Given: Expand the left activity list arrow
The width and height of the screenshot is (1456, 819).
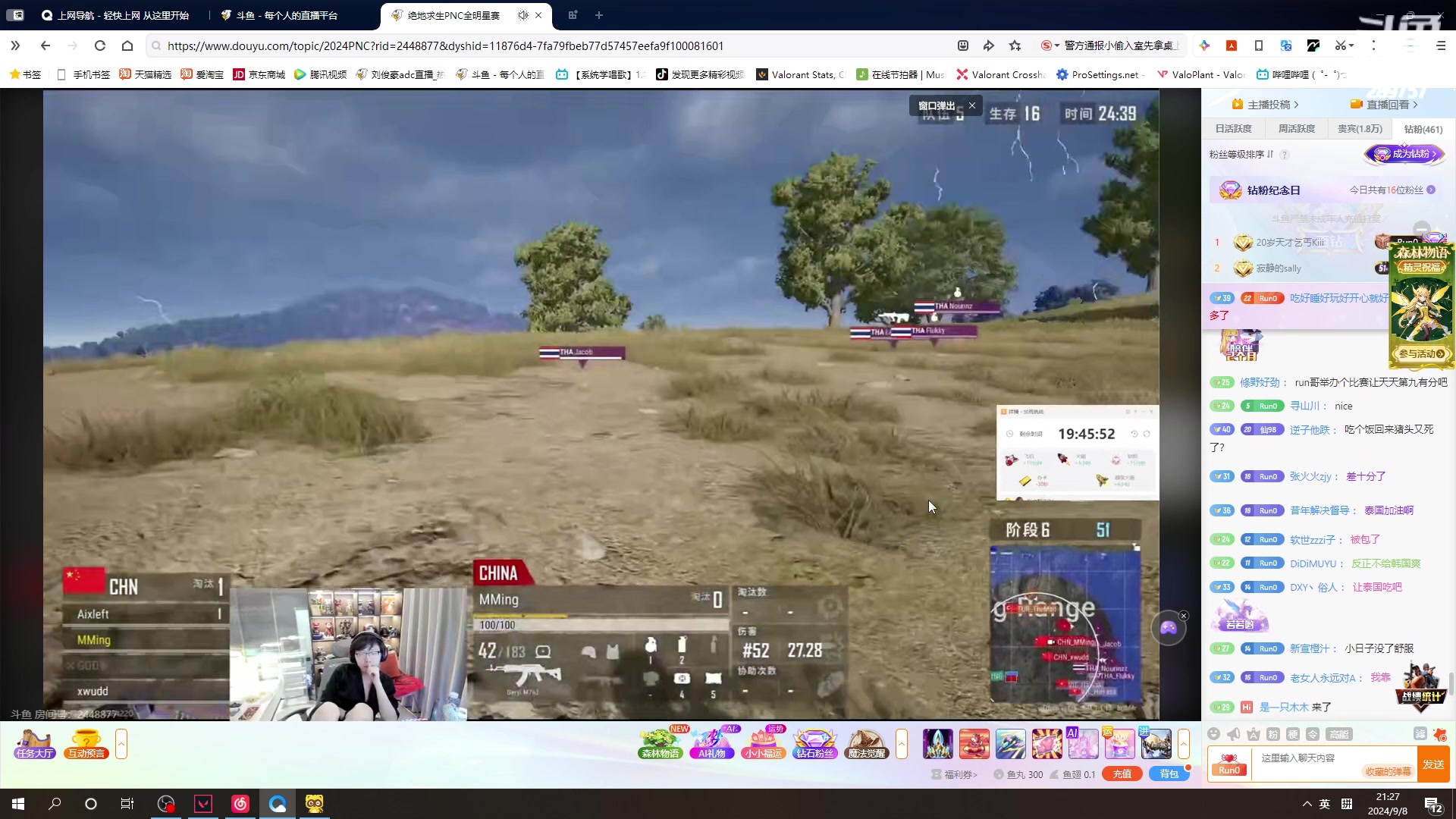Looking at the screenshot, I should point(121,744).
